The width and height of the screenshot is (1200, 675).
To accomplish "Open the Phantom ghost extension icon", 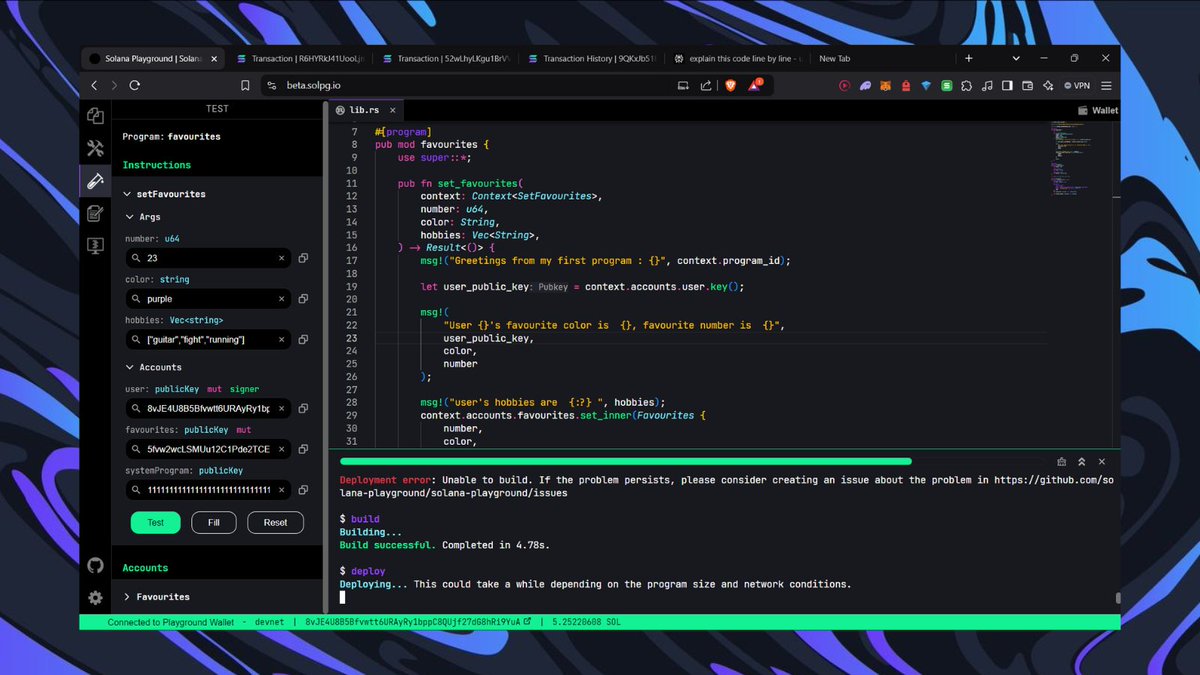I will 866,86.
